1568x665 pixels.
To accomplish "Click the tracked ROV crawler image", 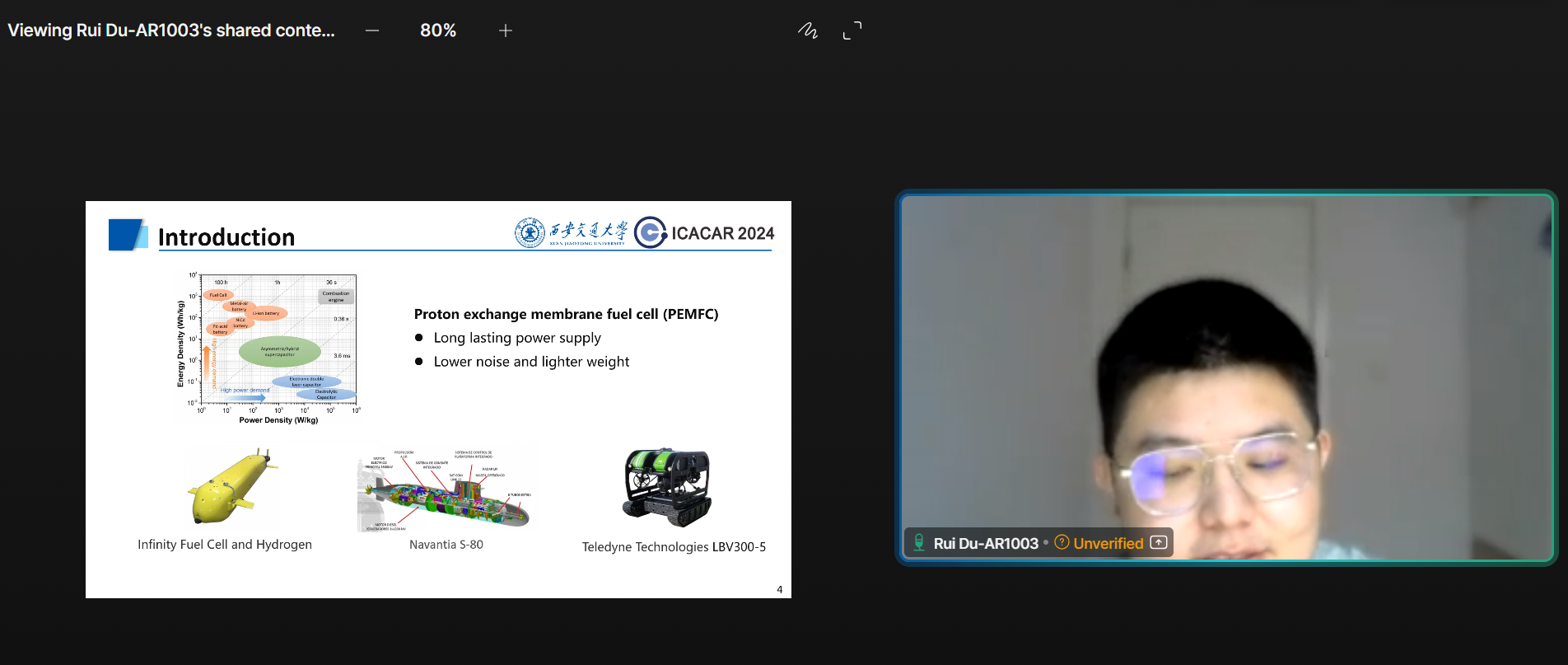I will coord(668,487).
